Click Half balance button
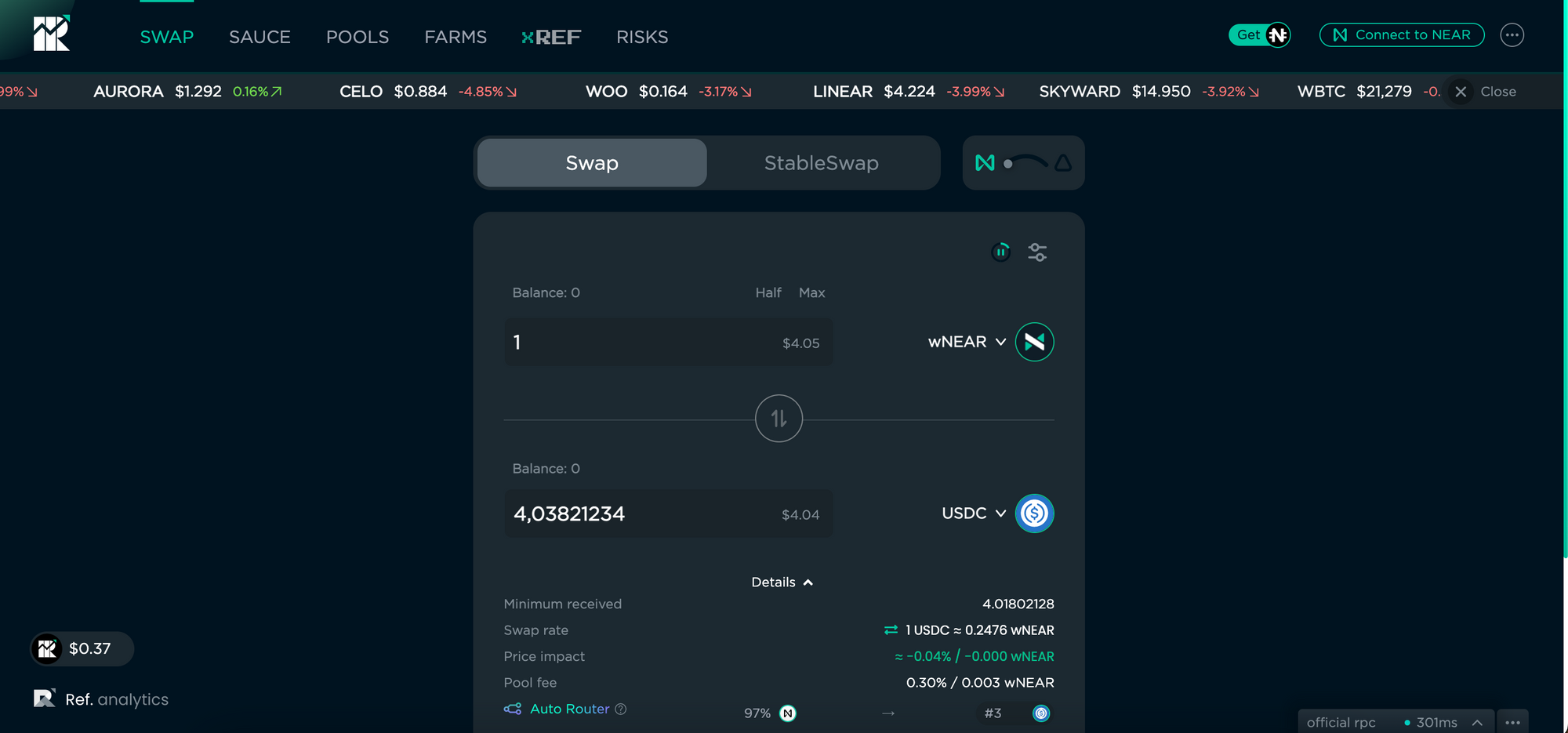 pyautogui.click(x=768, y=292)
